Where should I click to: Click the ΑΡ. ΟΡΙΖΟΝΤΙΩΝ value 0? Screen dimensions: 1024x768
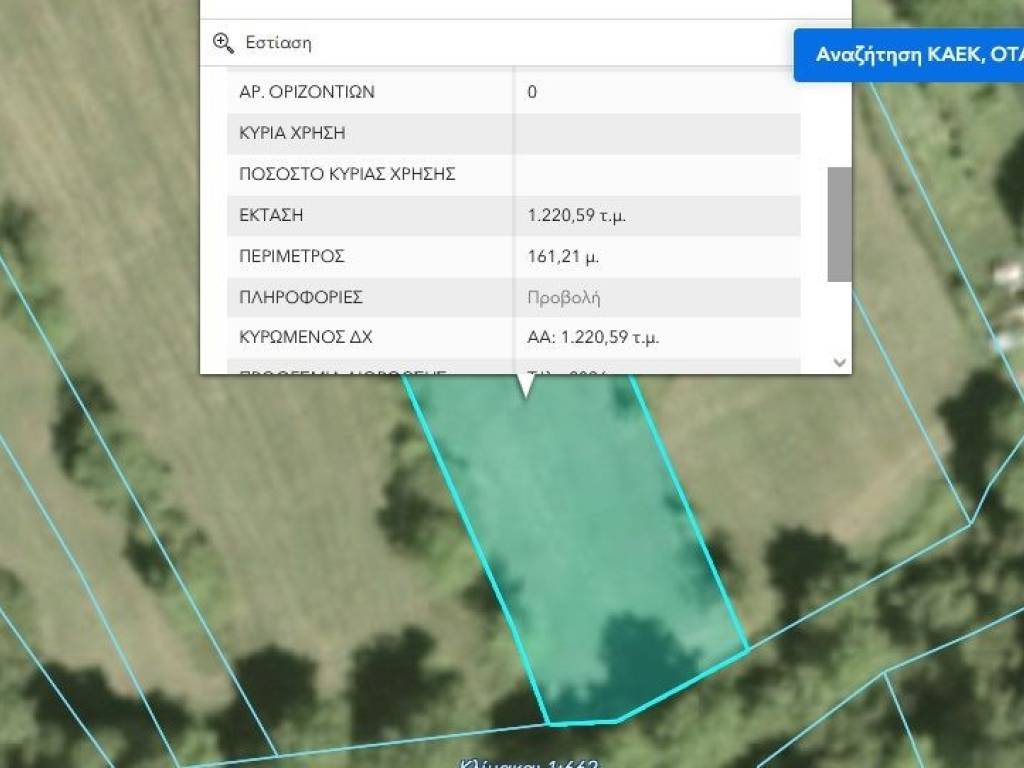[532, 92]
